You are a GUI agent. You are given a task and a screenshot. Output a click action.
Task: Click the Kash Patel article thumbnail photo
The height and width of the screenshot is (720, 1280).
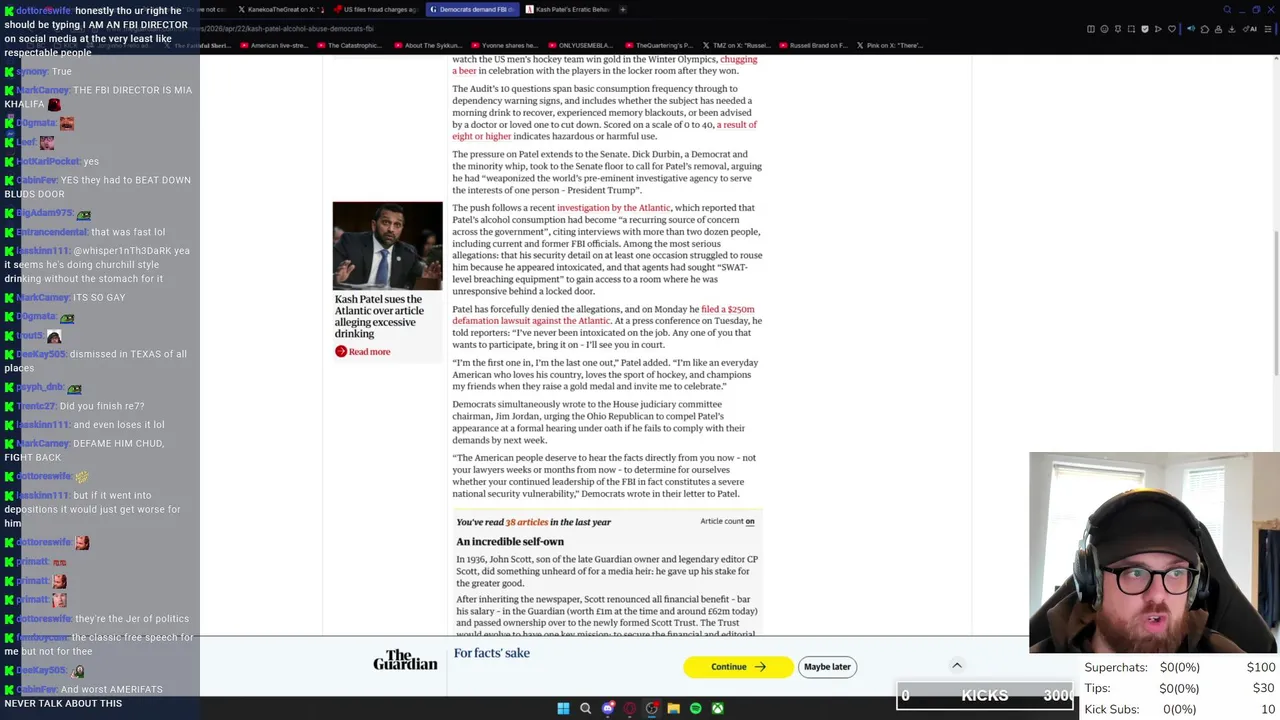pos(387,246)
